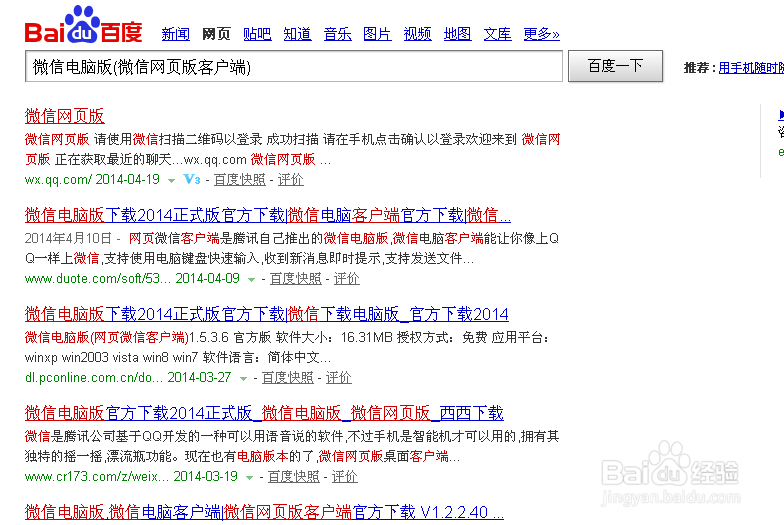The image size is (784, 525).
Task: Open the 文库 tab
Action: click(x=498, y=34)
